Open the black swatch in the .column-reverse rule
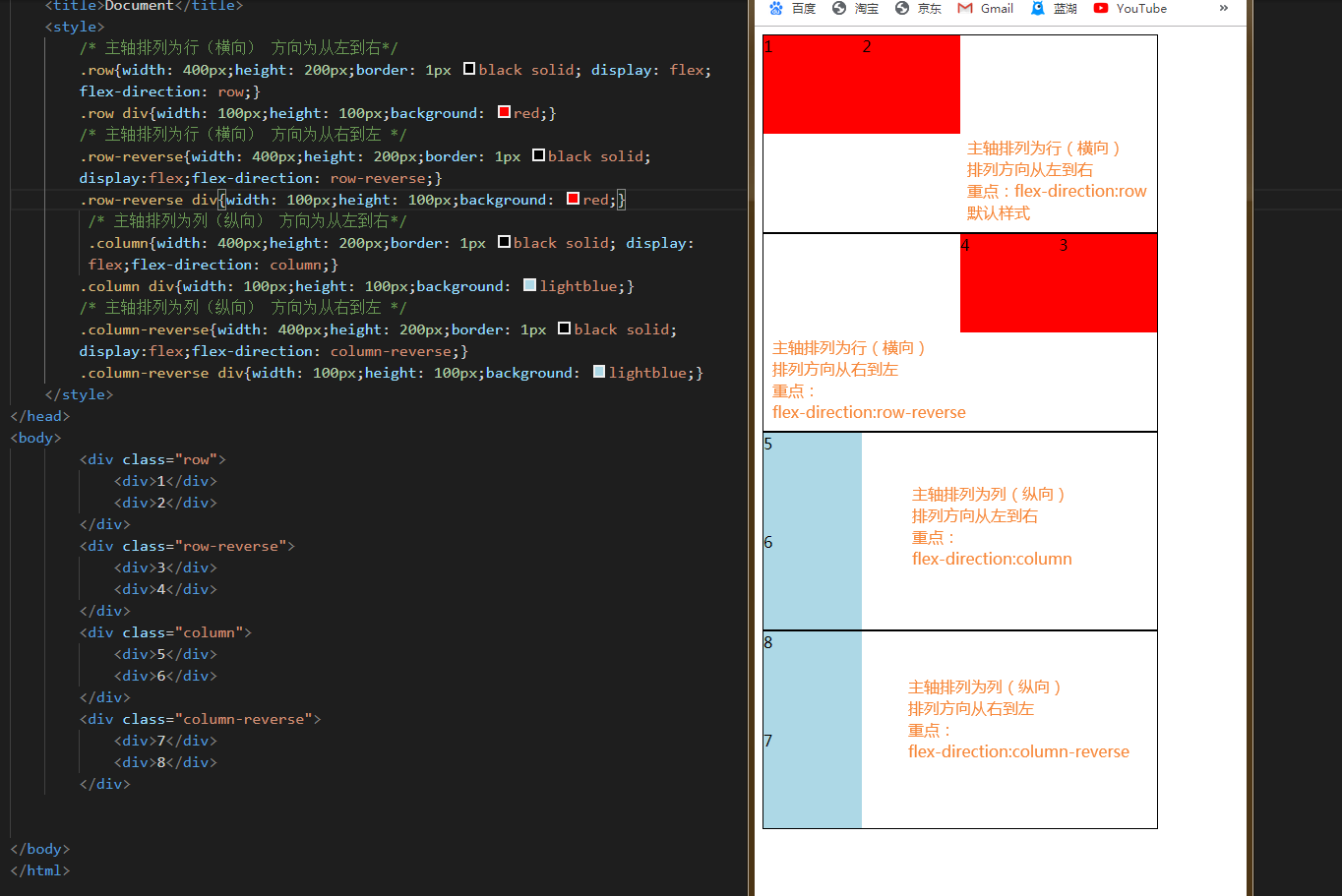The width and height of the screenshot is (1342, 896). pyautogui.click(x=564, y=329)
